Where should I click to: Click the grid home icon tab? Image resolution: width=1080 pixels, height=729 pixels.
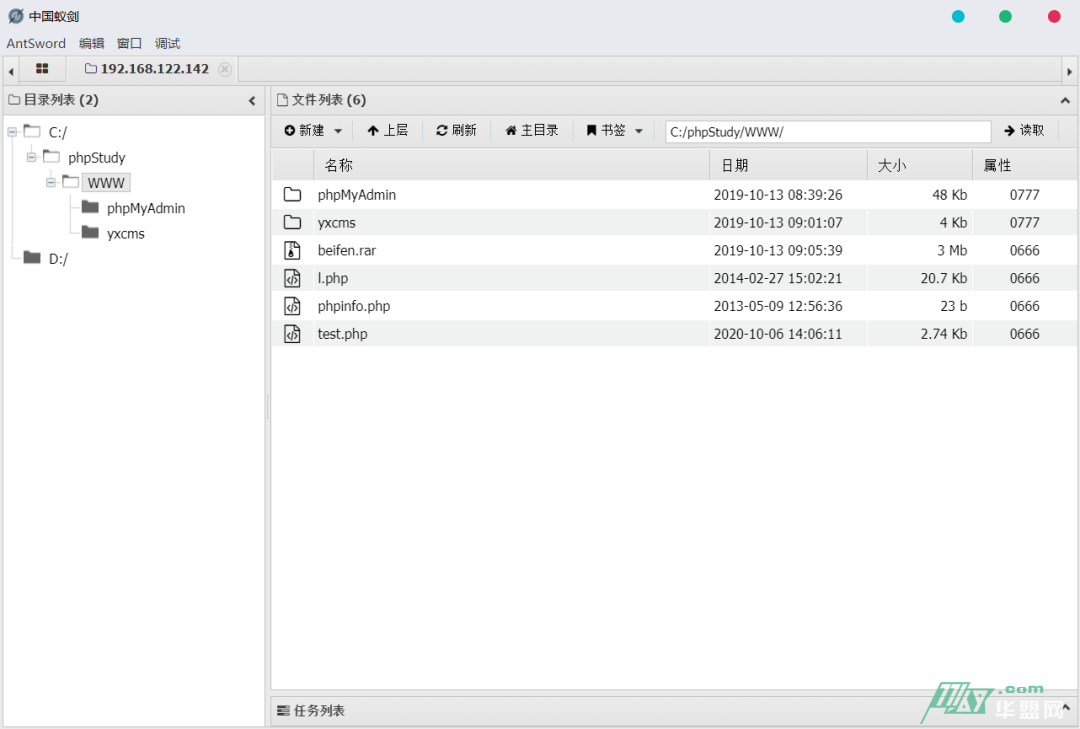pyautogui.click(x=42, y=69)
